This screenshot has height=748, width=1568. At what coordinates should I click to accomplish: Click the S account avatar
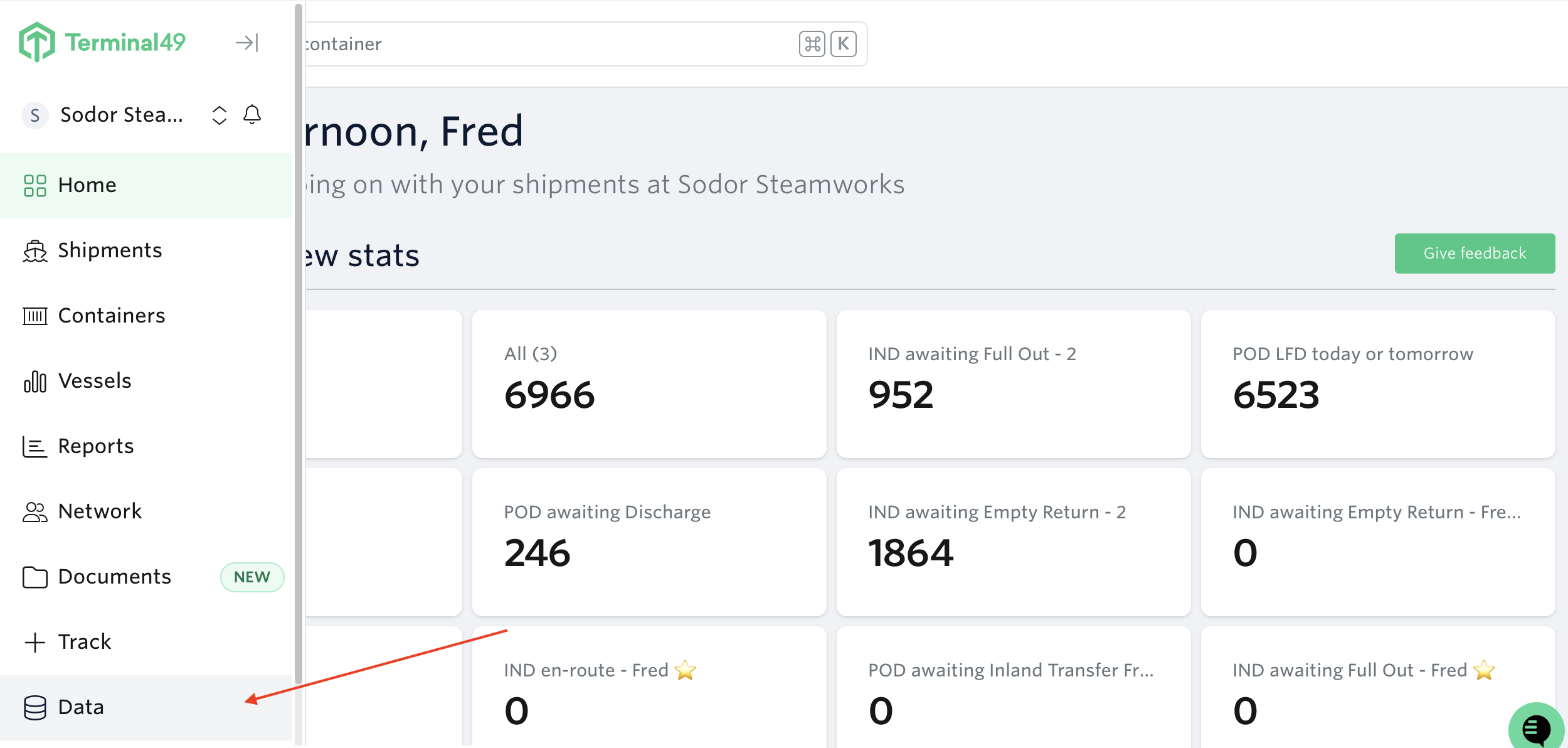coord(35,115)
